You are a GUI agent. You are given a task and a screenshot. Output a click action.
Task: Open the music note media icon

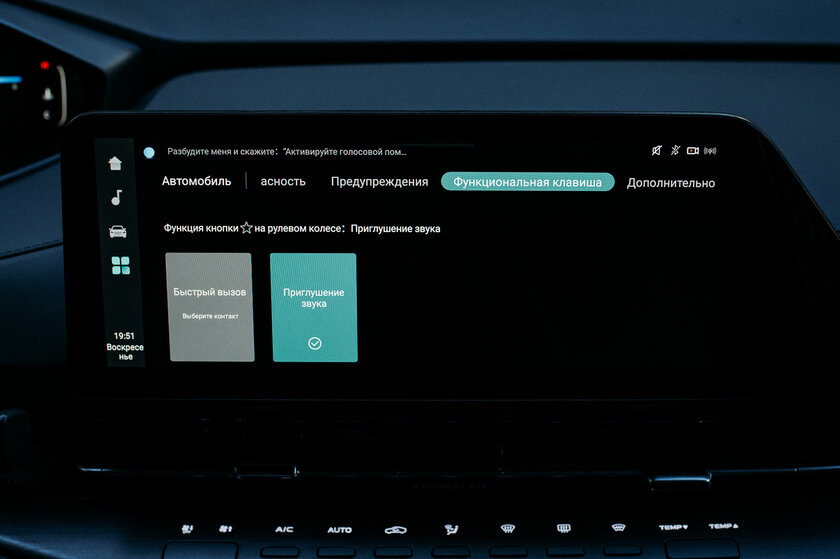(x=117, y=197)
